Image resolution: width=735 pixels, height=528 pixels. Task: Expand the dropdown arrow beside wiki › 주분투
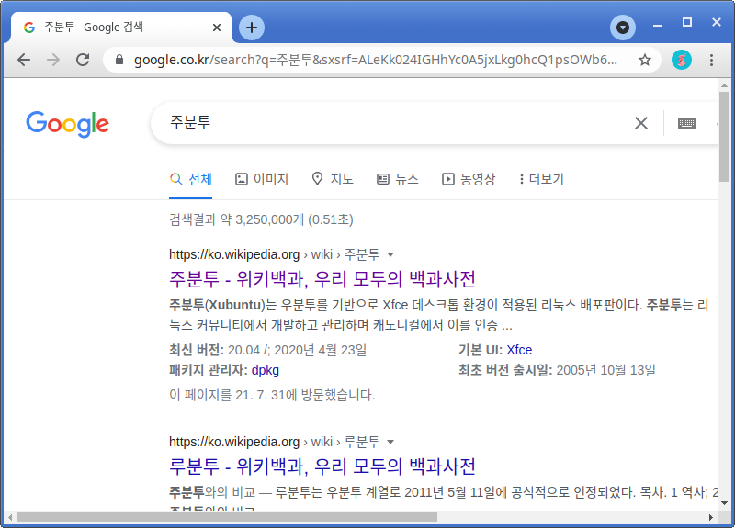point(390,255)
